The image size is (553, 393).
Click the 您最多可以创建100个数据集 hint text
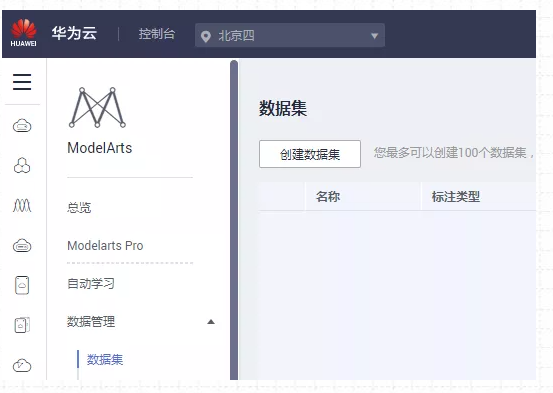coord(454,153)
